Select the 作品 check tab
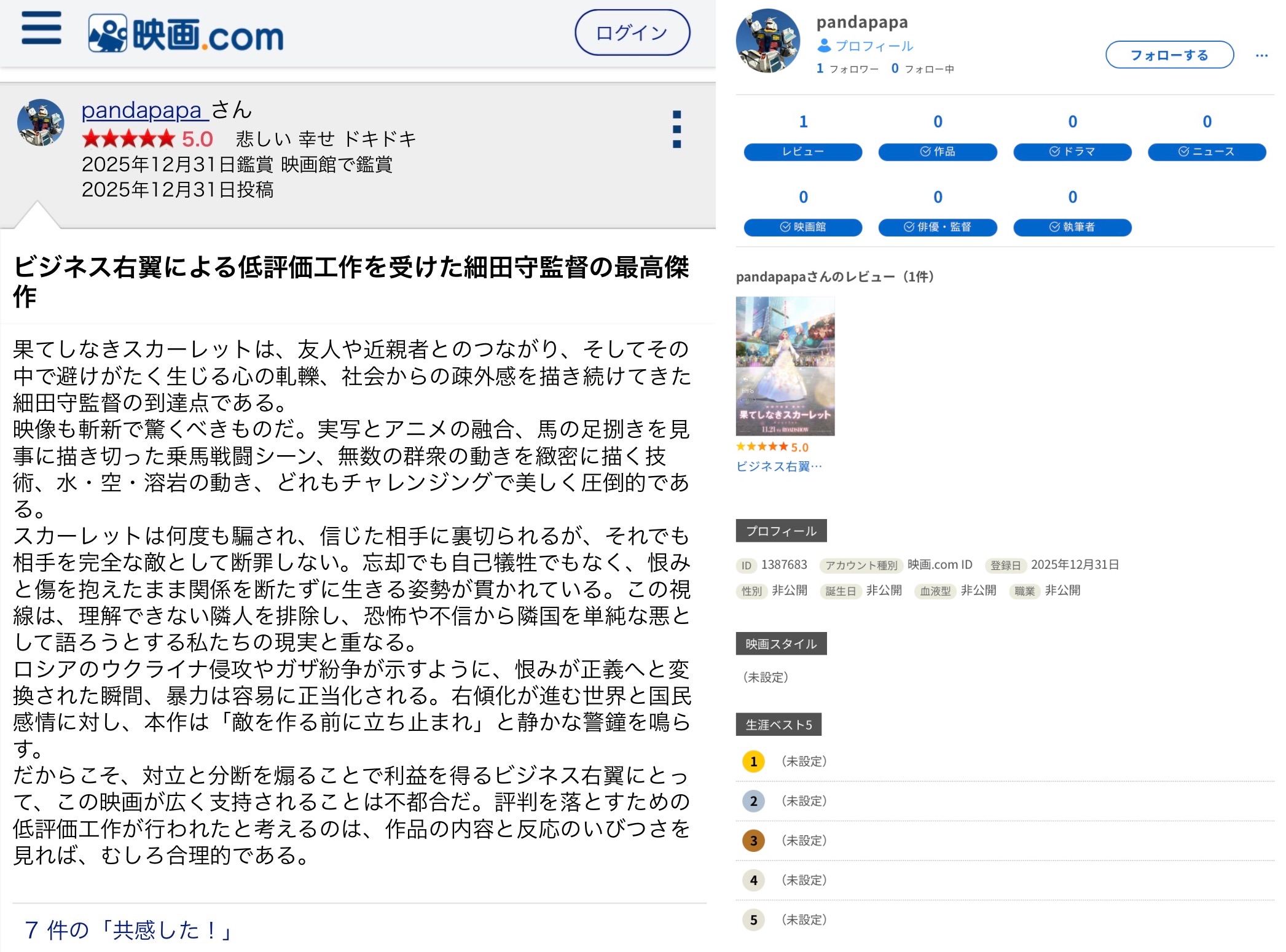The height and width of the screenshot is (952, 1286). (x=937, y=152)
